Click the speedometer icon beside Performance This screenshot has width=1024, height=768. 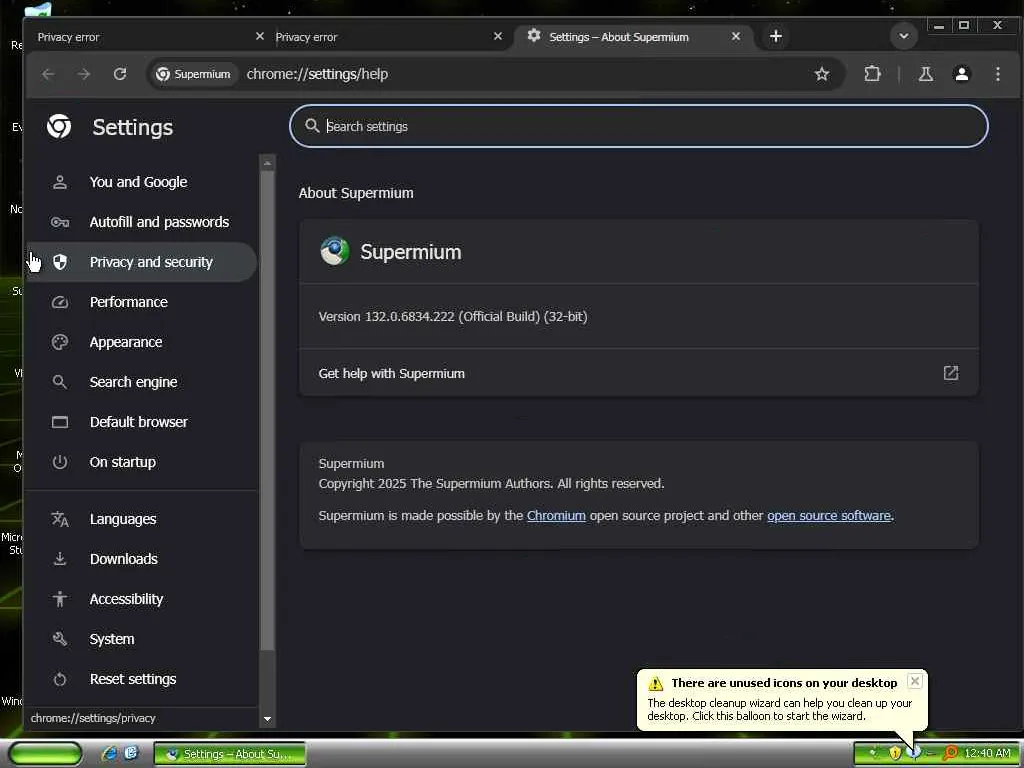coord(59,302)
